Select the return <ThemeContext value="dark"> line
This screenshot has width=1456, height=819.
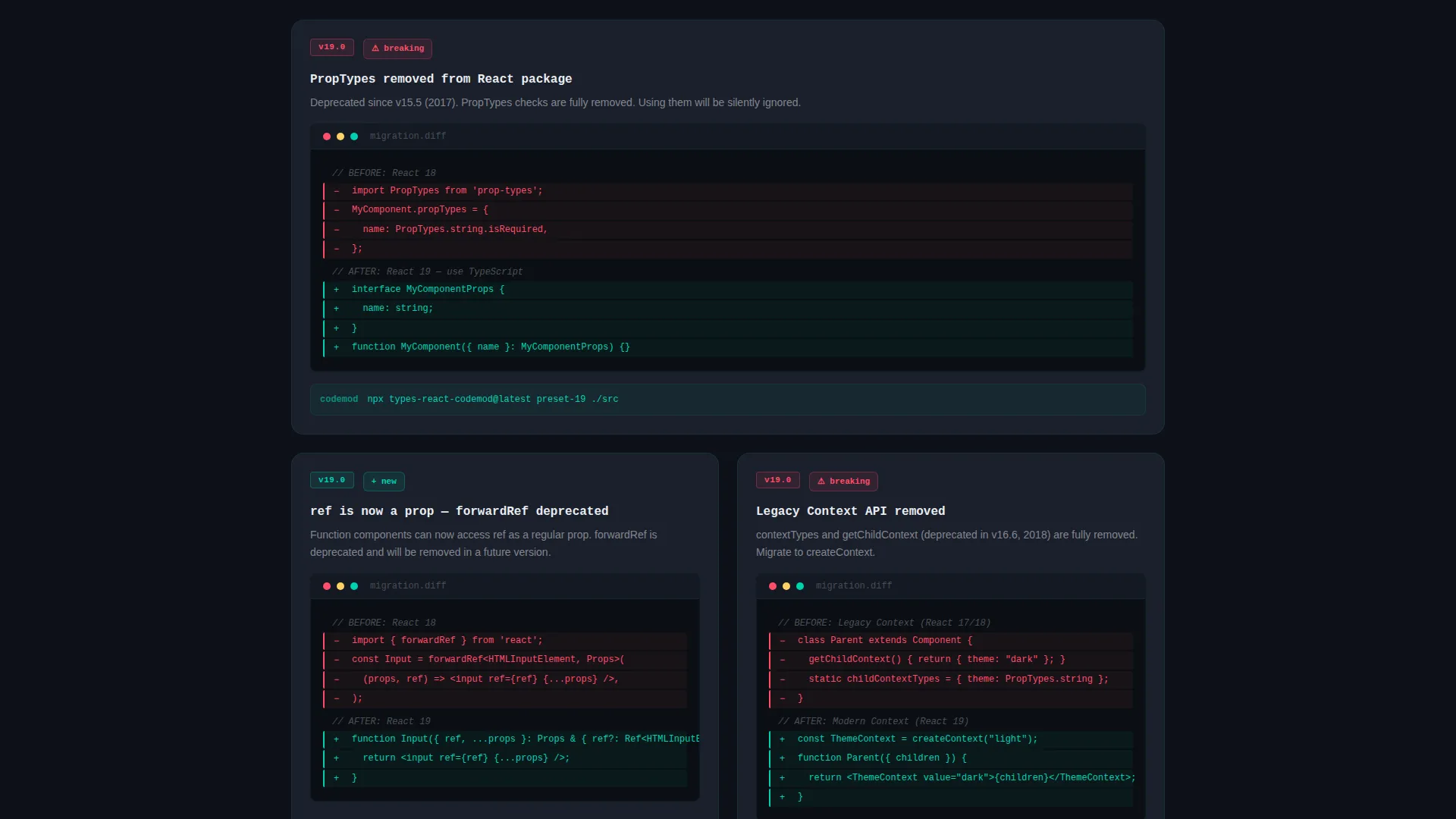tap(951, 778)
